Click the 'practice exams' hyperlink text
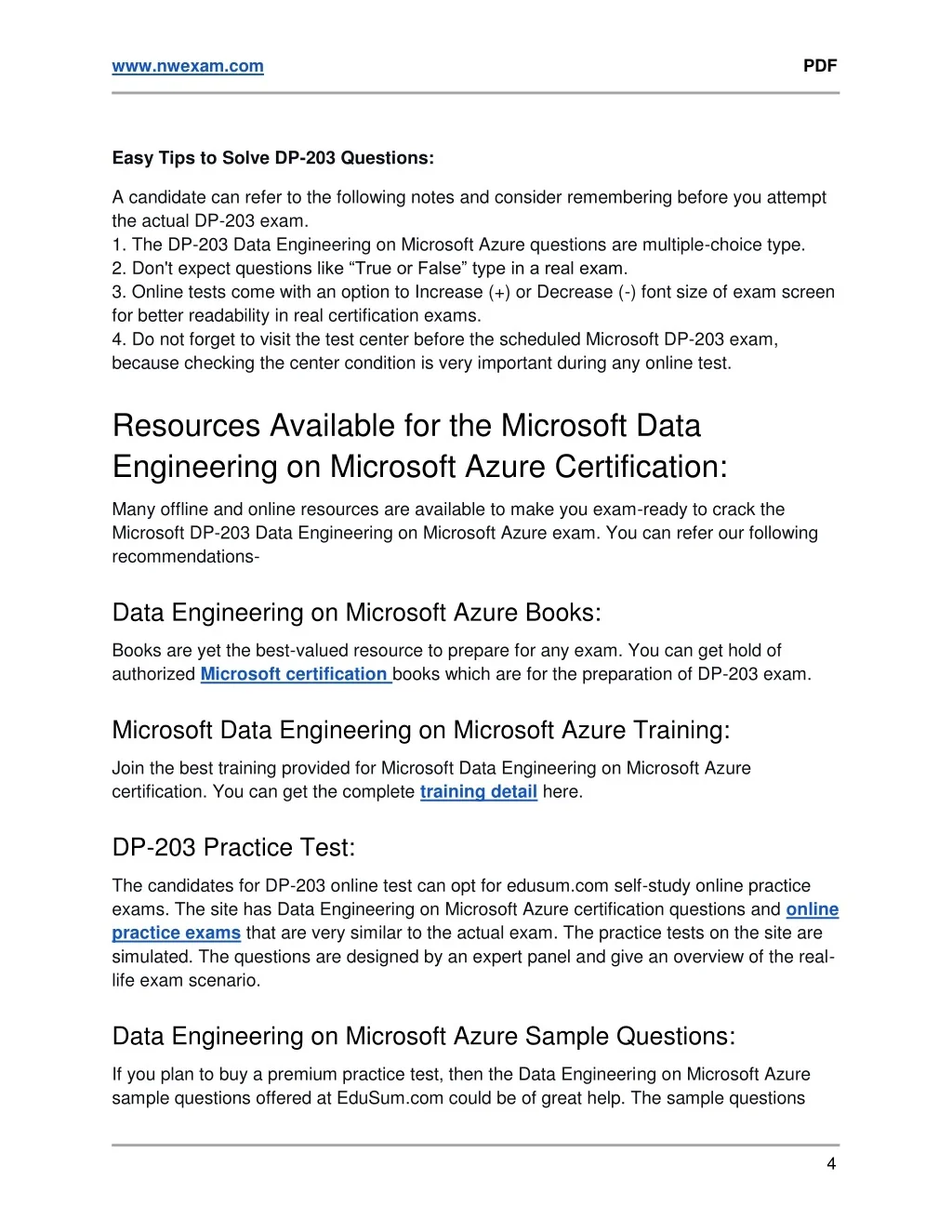Viewport: 952px width, 1232px height. pyautogui.click(x=176, y=933)
